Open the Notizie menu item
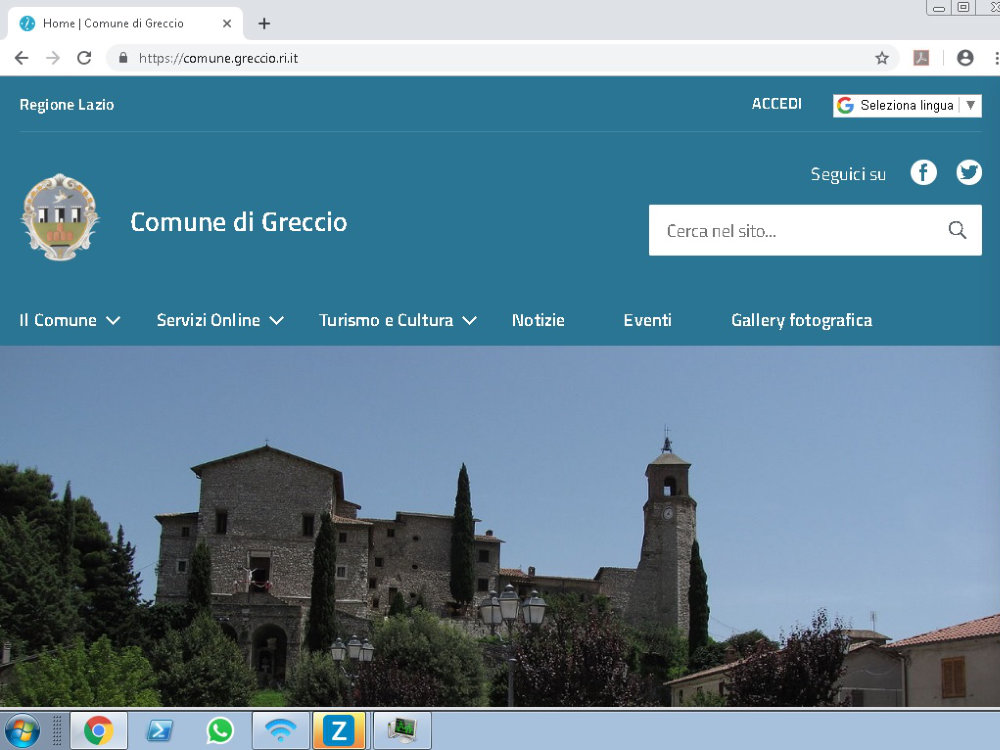1000x750 pixels. coord(538,320)
